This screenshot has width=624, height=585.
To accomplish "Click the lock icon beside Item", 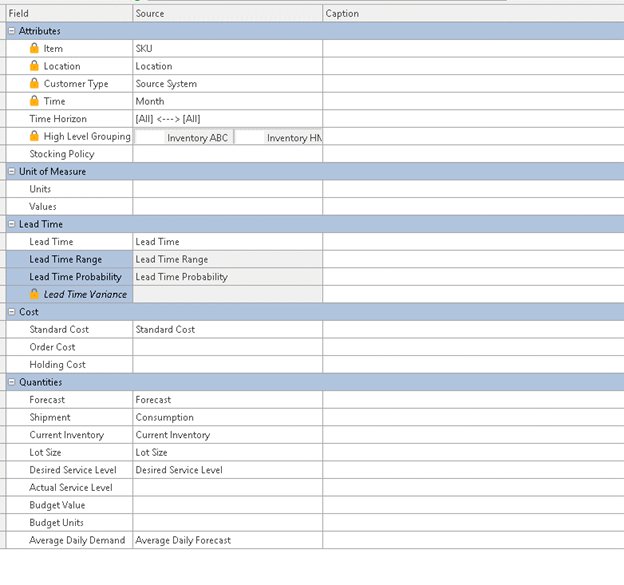I will pyautogui.click(x=34, y=48).
